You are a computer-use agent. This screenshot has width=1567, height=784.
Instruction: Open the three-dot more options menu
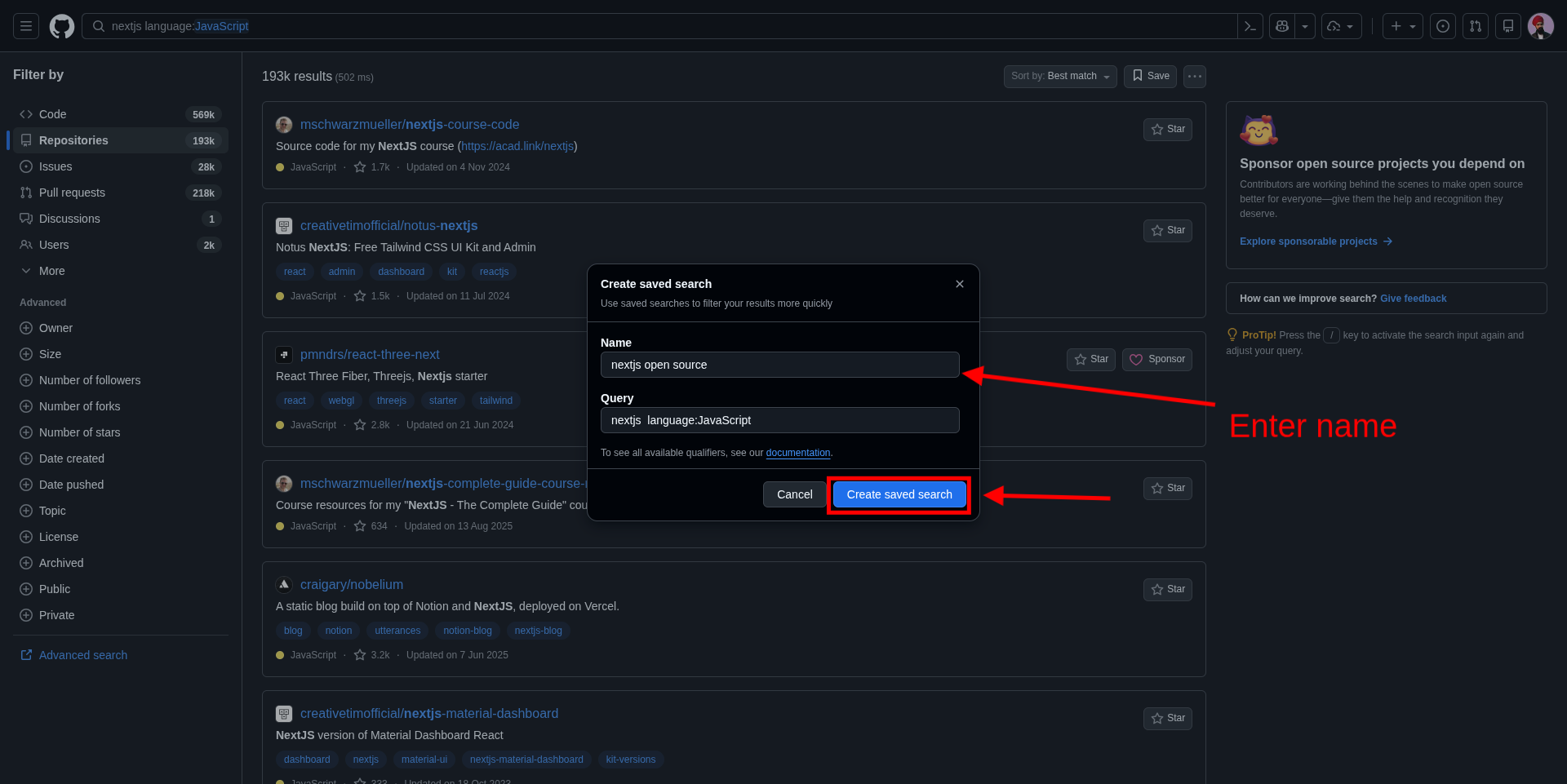pyautogui.click(x=1195, y=76)
